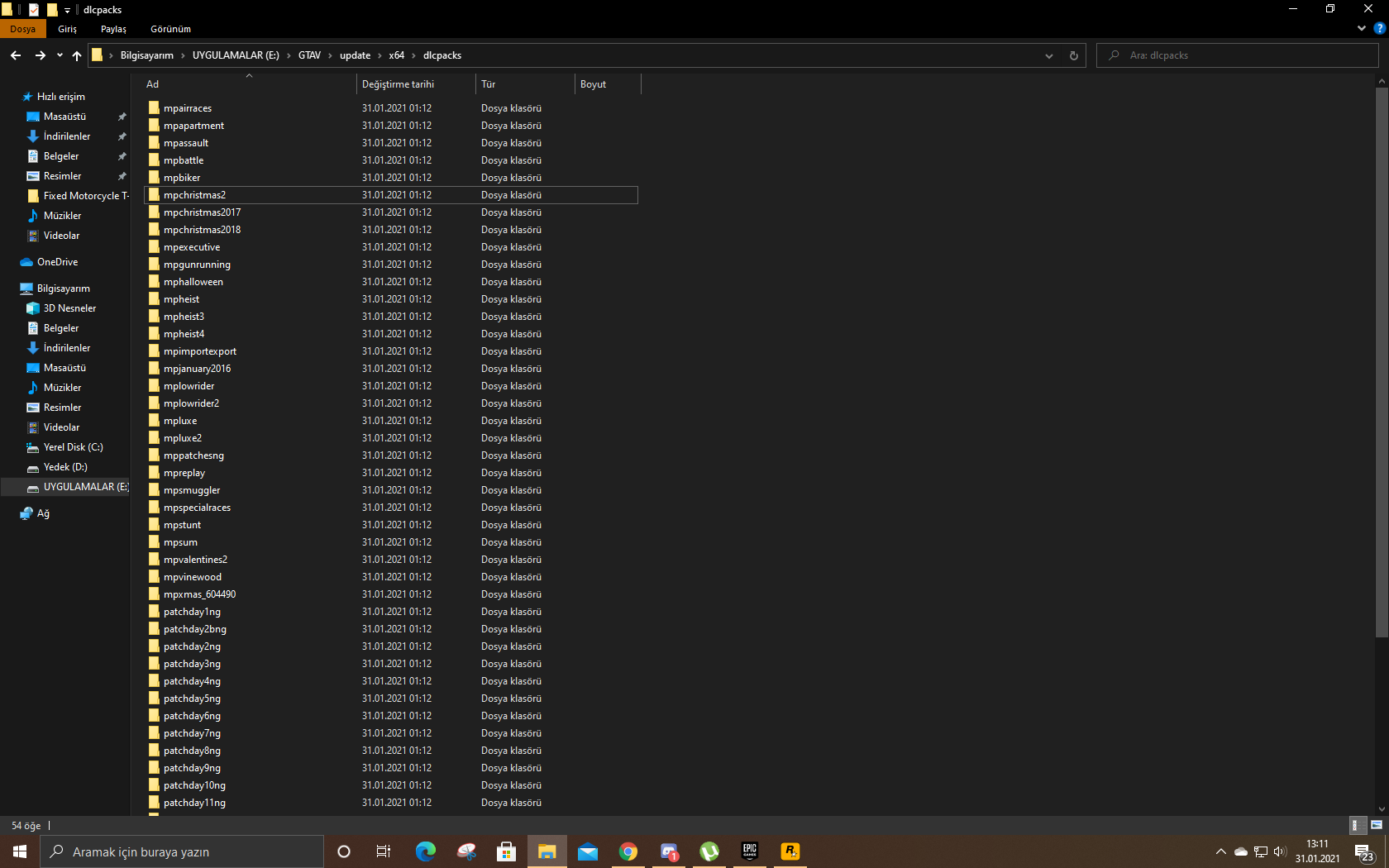
Task: Expand the ribbon with chevron arrow
Action: [x=1362, y=28]
